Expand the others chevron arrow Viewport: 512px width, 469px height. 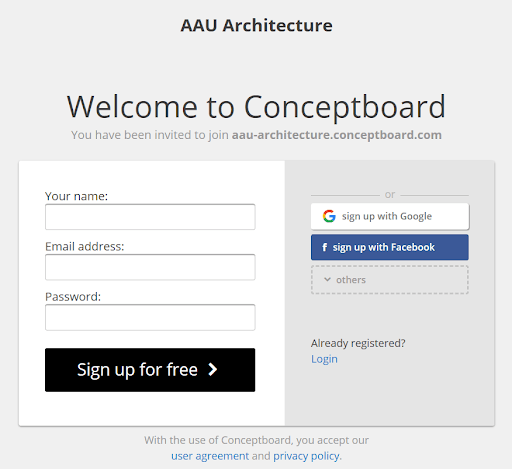tap(327, 279)
